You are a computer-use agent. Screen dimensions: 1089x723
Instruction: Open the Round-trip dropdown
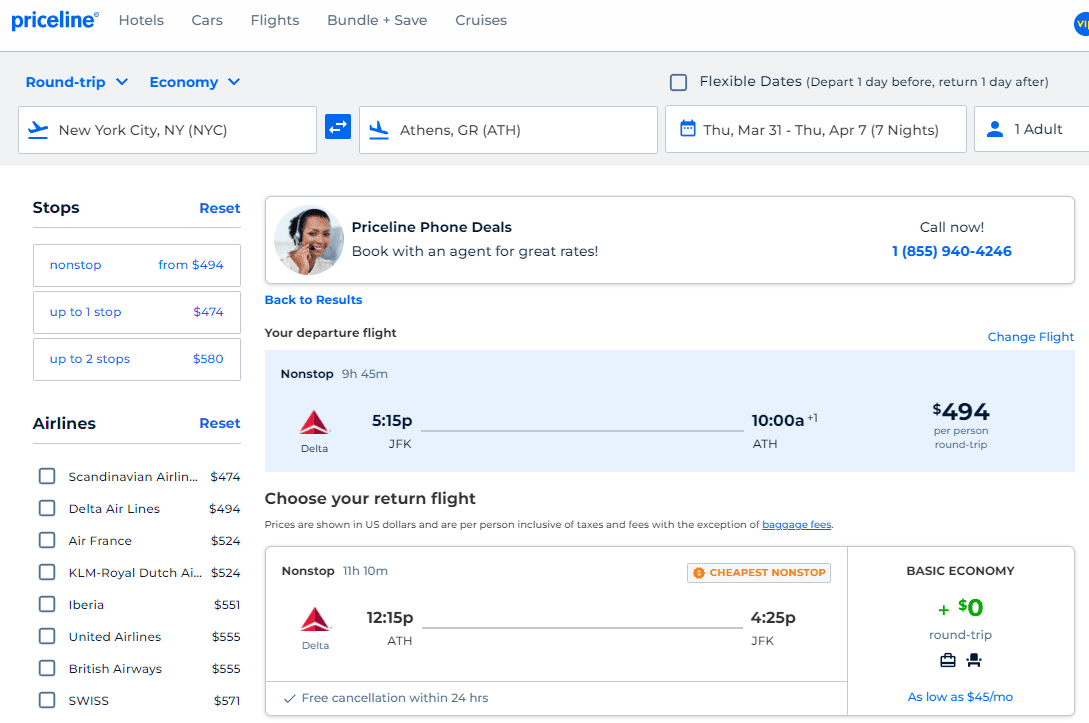click(76, 82)
